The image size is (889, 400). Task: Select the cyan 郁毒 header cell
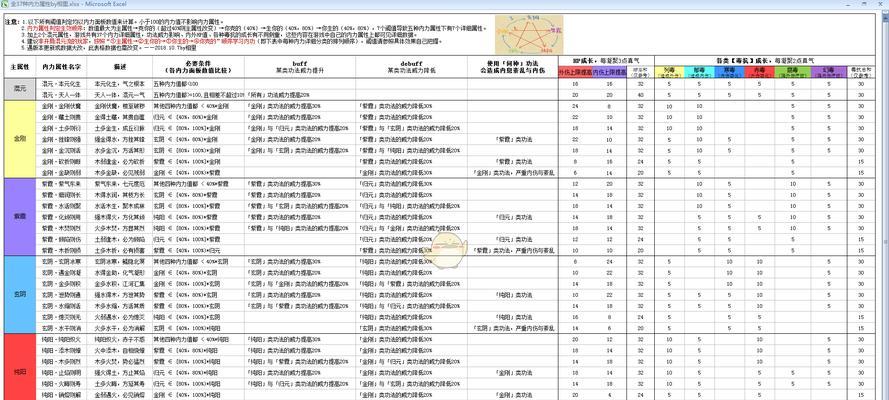point(698,72)
